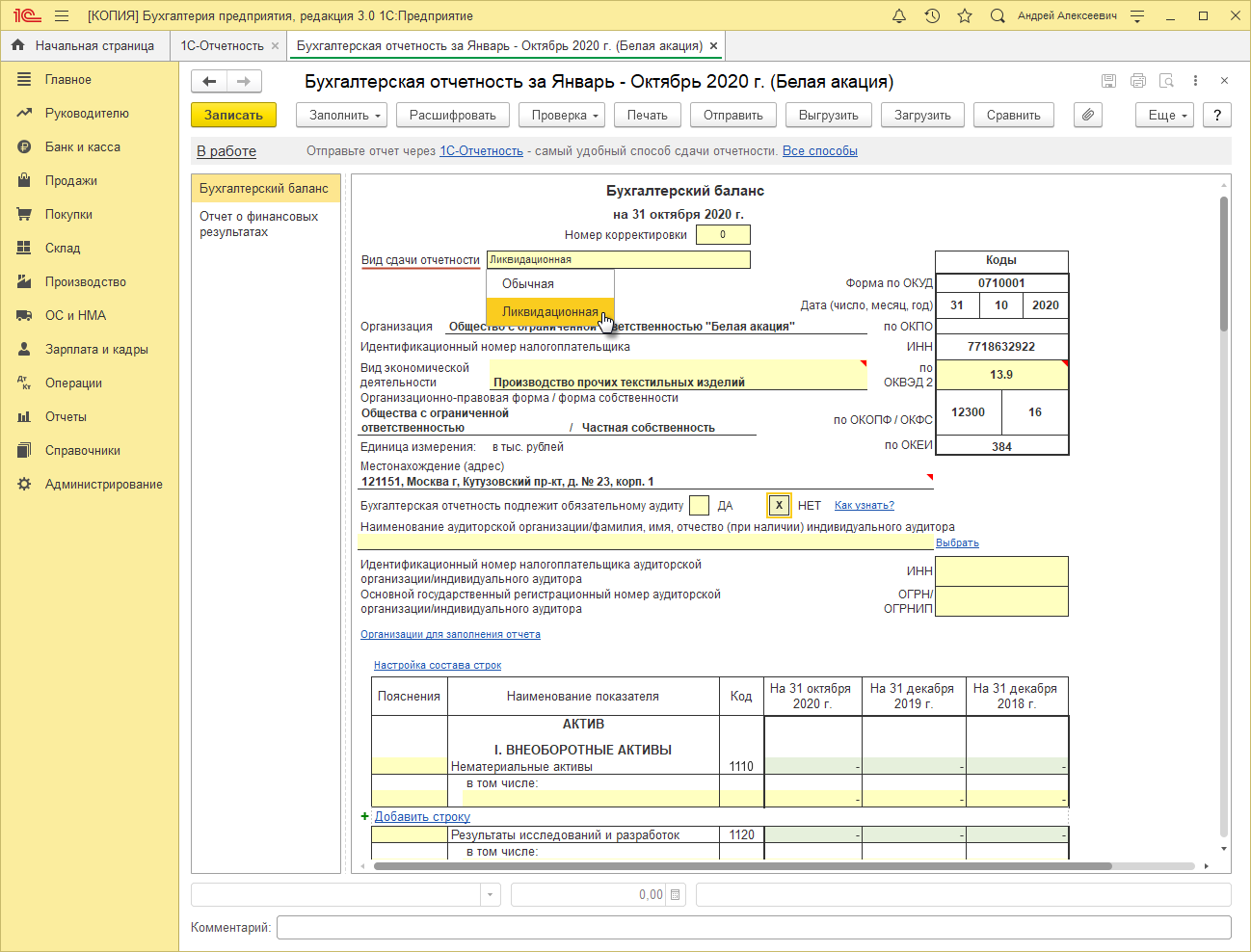Click the printer icon near report title
Screen dimensions: 1251x952
tap(1137, 81)
